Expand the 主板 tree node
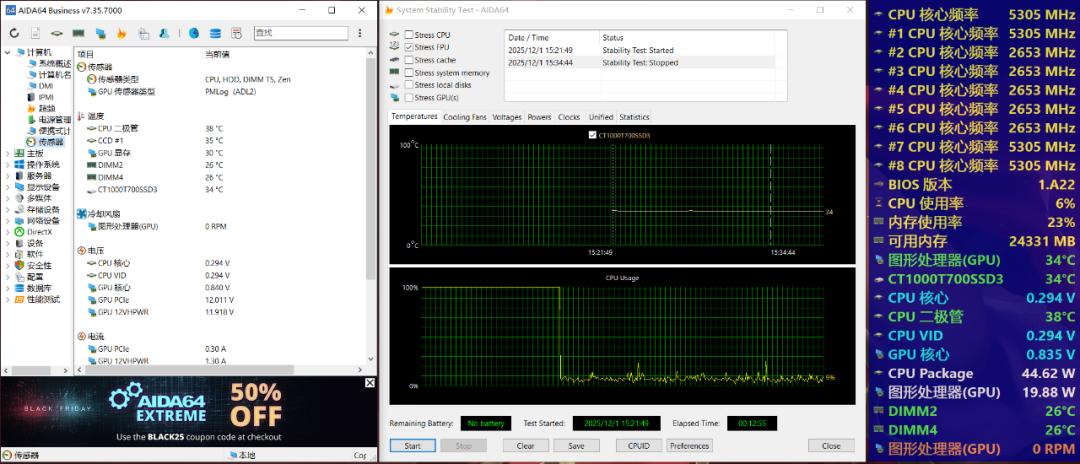The image size is (1080, 464). pyautogui.click(x=7, y=153)
